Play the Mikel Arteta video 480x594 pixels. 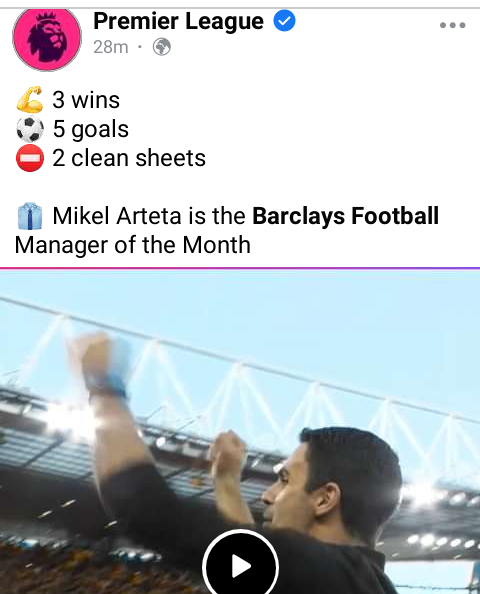point(241,564)
